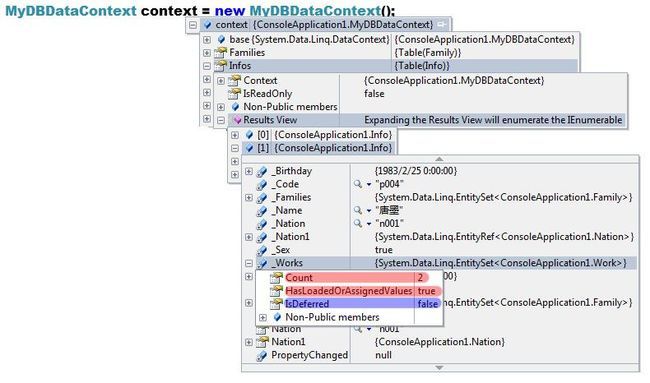Expand the Families table node
650x383 pixels.
point(206,53)
